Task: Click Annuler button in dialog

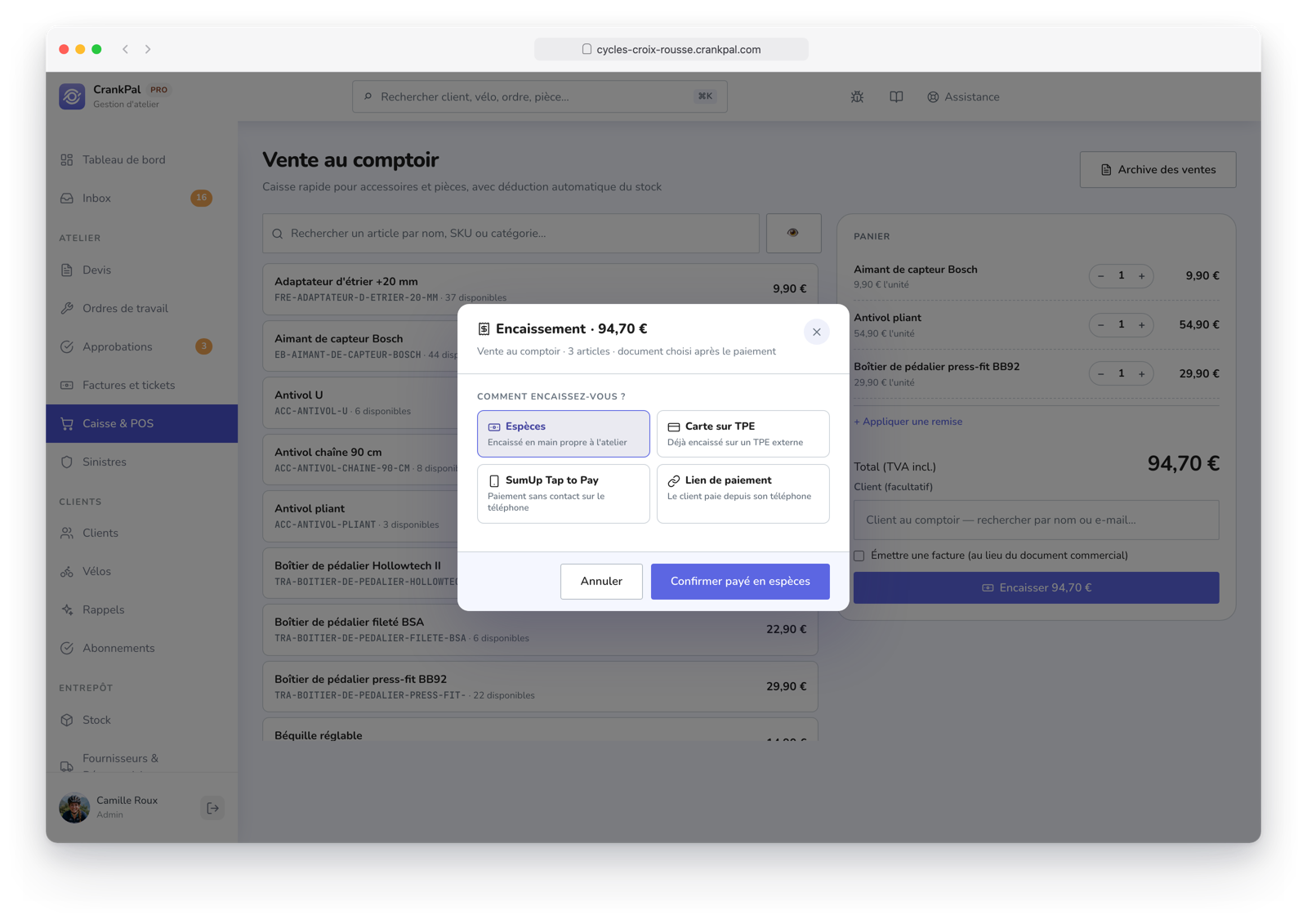Action: pyautogui.click(x=601, y=581)
